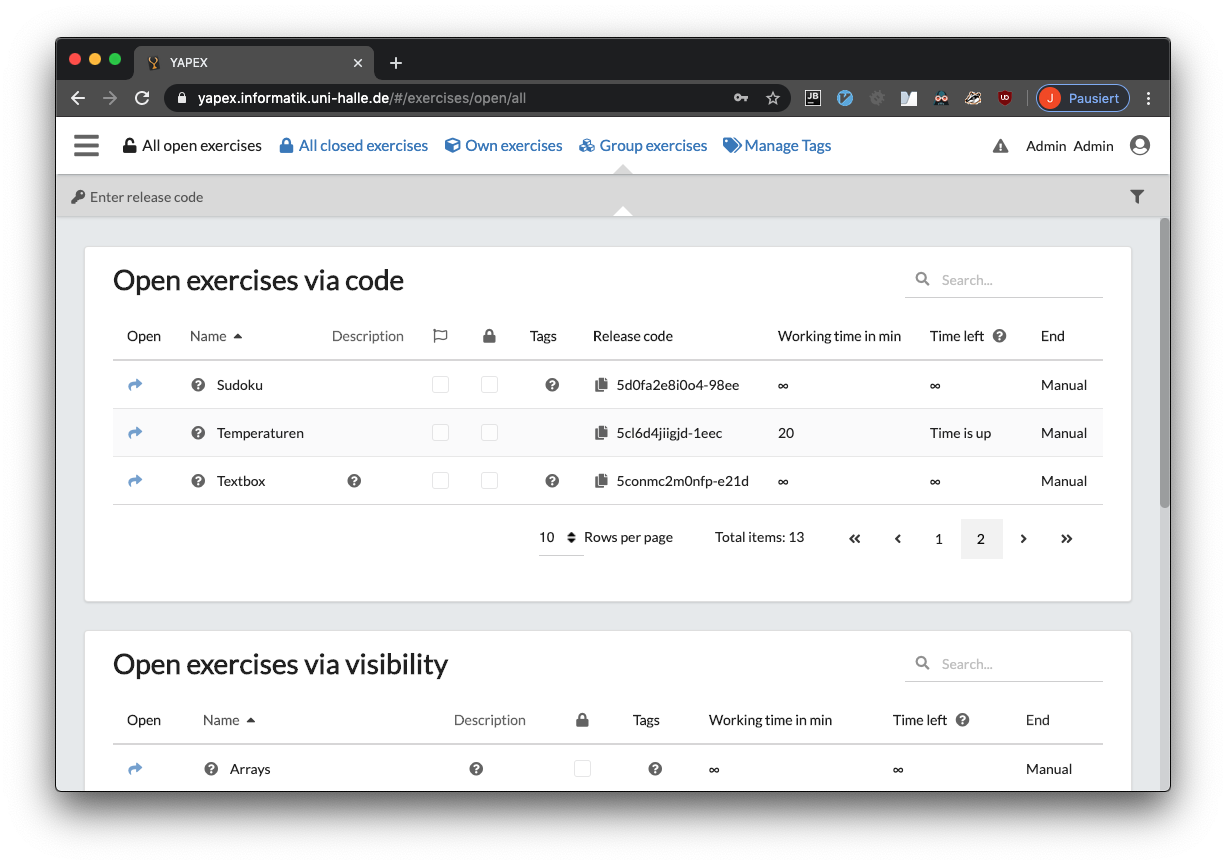
Task: Open the filter icon on the right
Action: coord(1137,197)
